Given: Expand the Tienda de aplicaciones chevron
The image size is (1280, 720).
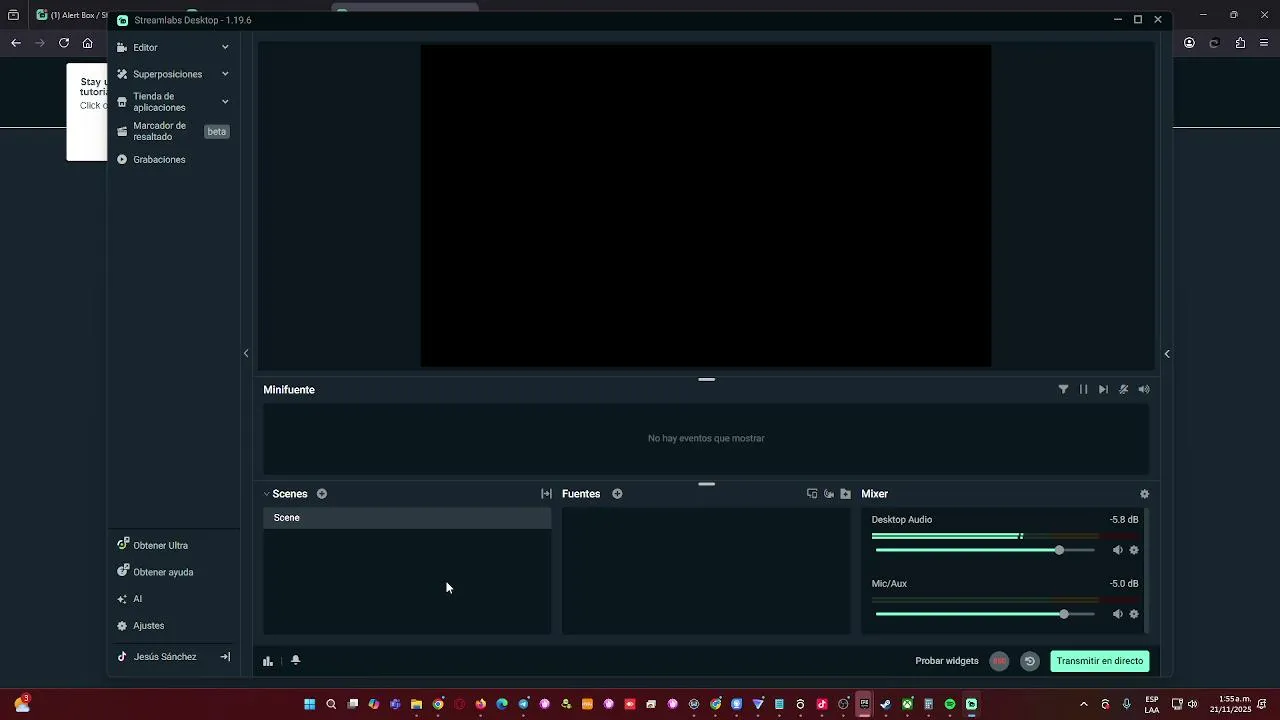Looking at the screenshot, I should pyautogui.click(x=225, y=101).
